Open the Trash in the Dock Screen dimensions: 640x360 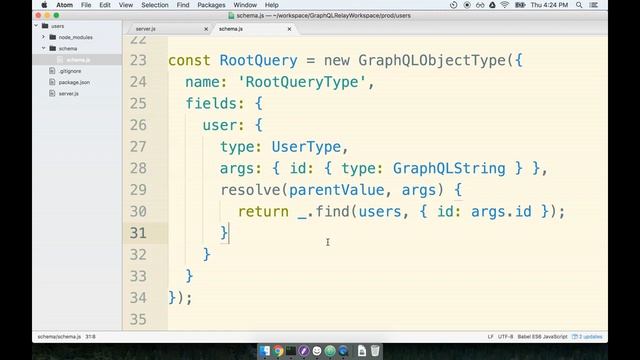(x=375, y=351)
